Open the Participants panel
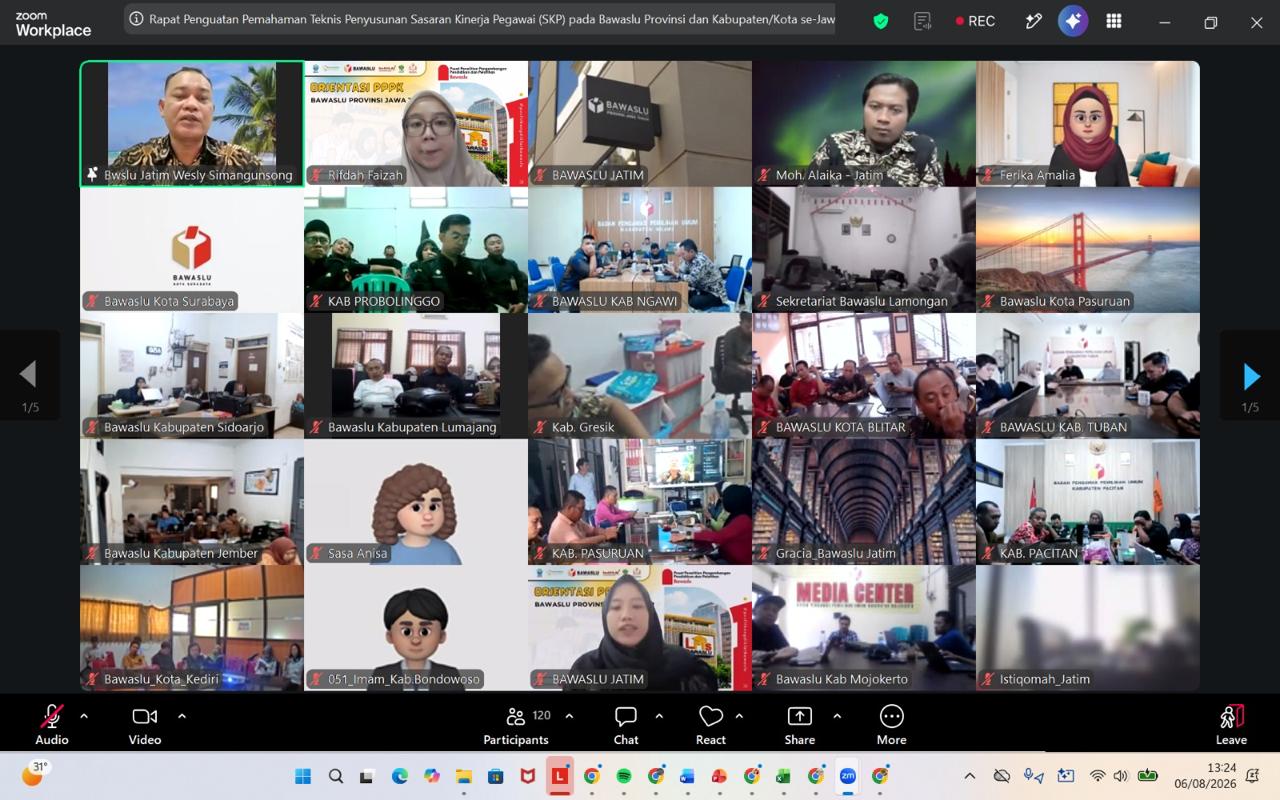Screen dimensions: 1280x800 tap(516, 726)
